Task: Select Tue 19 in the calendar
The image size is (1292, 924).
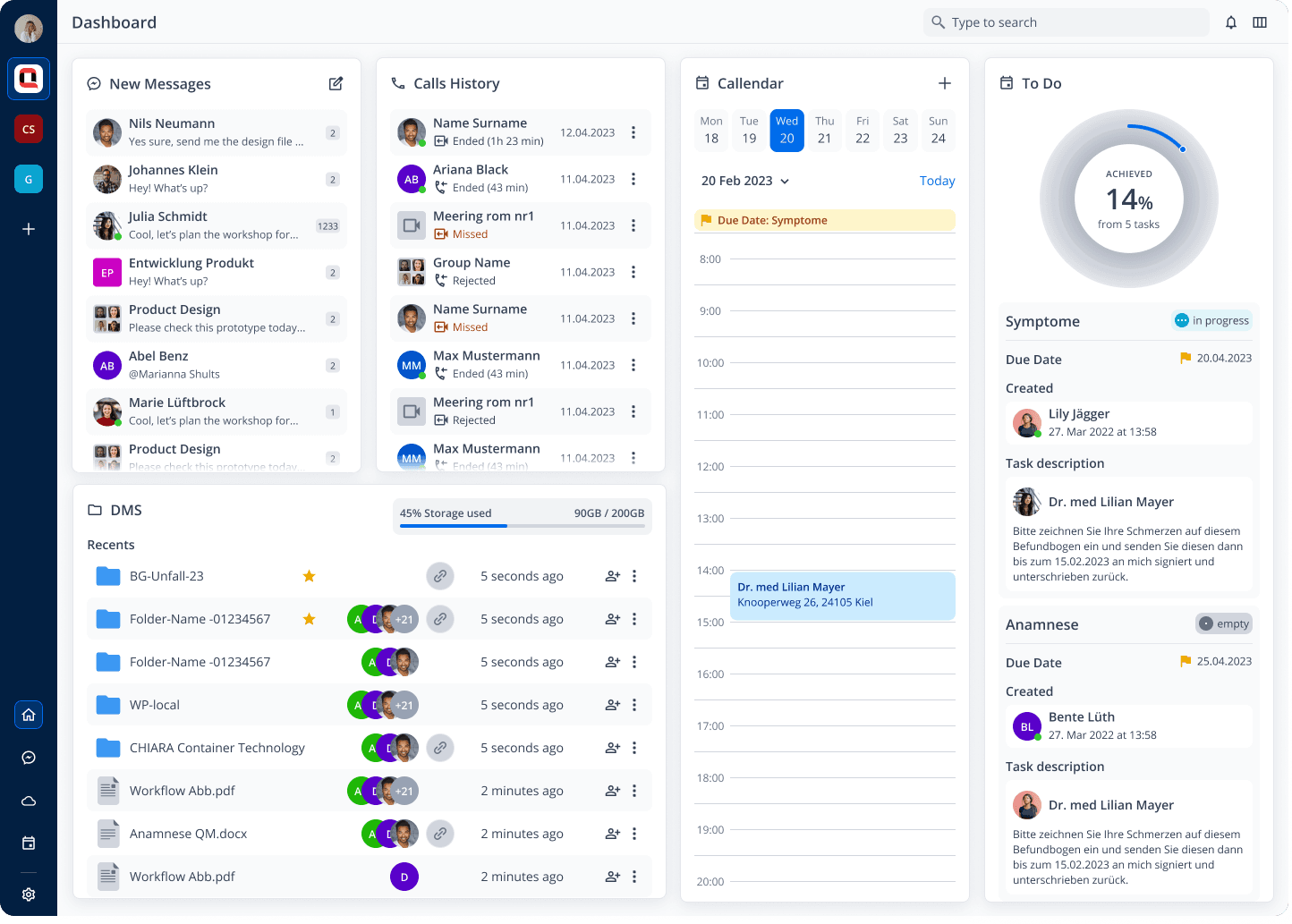Action: pyautogui.click(x=749, y=130)
